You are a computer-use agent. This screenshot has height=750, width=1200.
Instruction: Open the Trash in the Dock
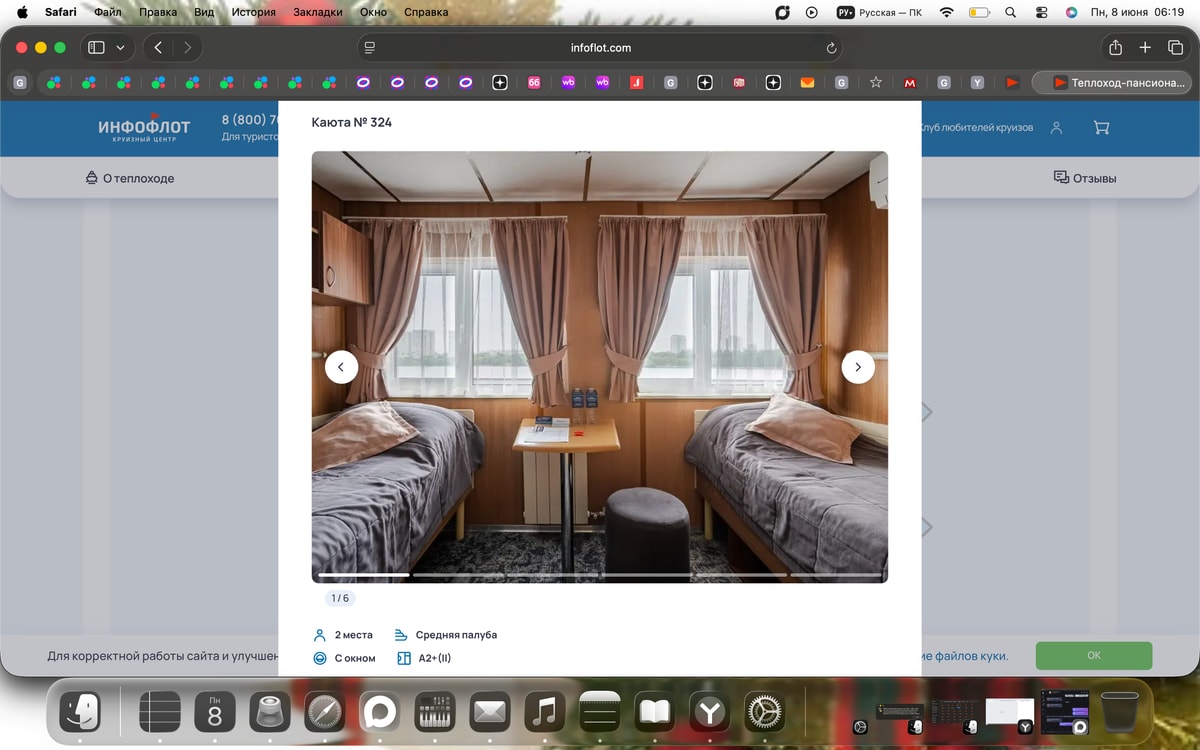coord(1120,712)
